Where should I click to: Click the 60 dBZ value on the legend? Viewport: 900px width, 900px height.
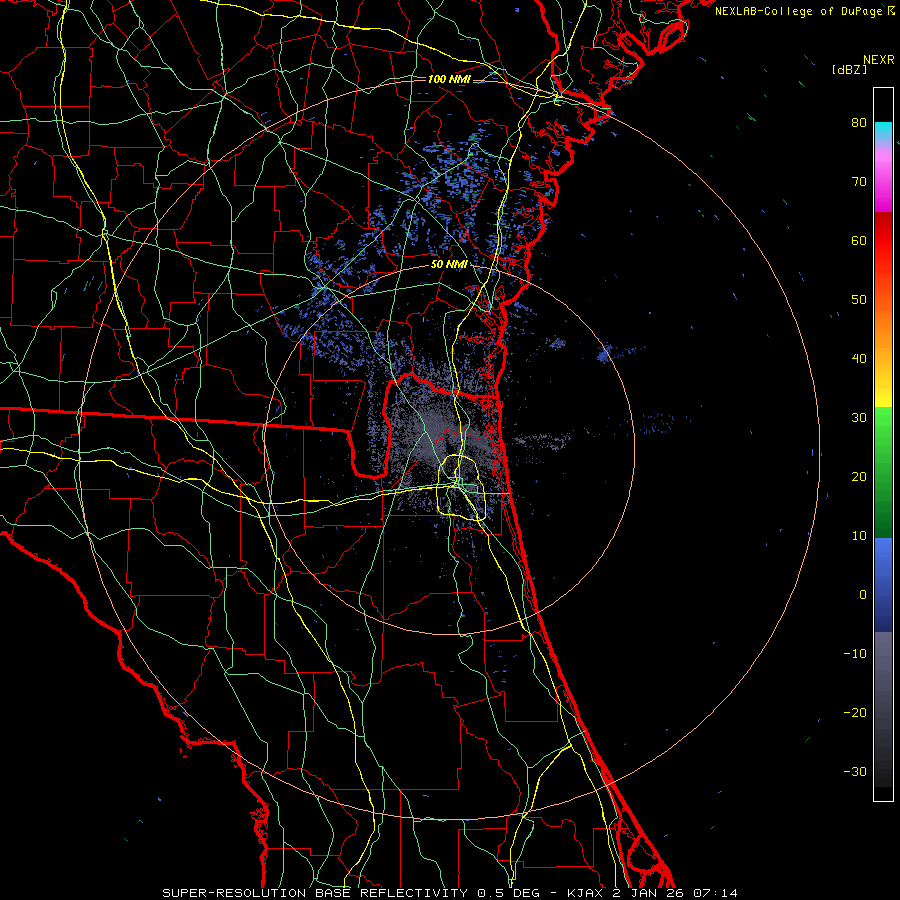[x=859, y=240]
